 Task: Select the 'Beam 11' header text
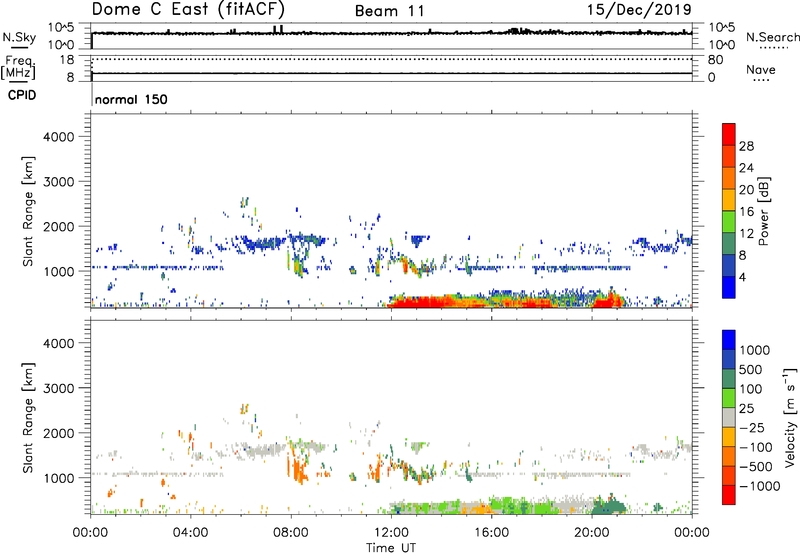[x=390, y=11]
